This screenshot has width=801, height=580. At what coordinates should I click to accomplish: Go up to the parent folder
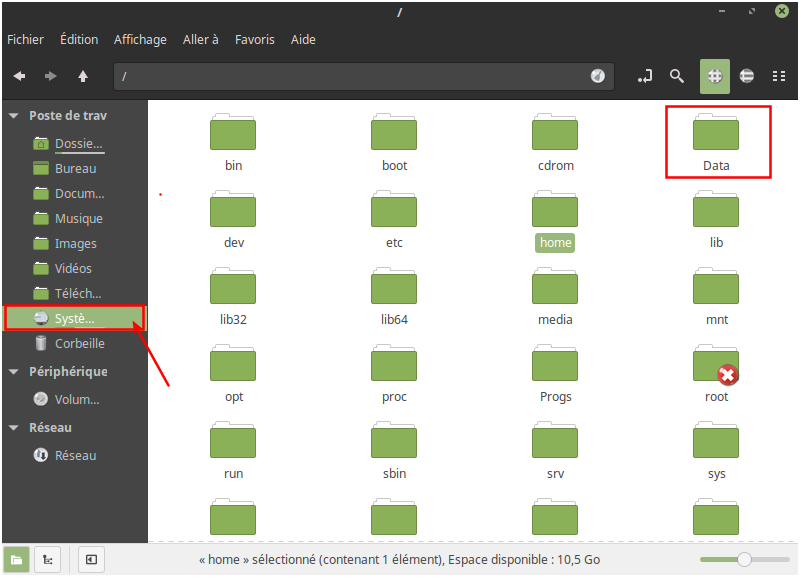point(83,76)
